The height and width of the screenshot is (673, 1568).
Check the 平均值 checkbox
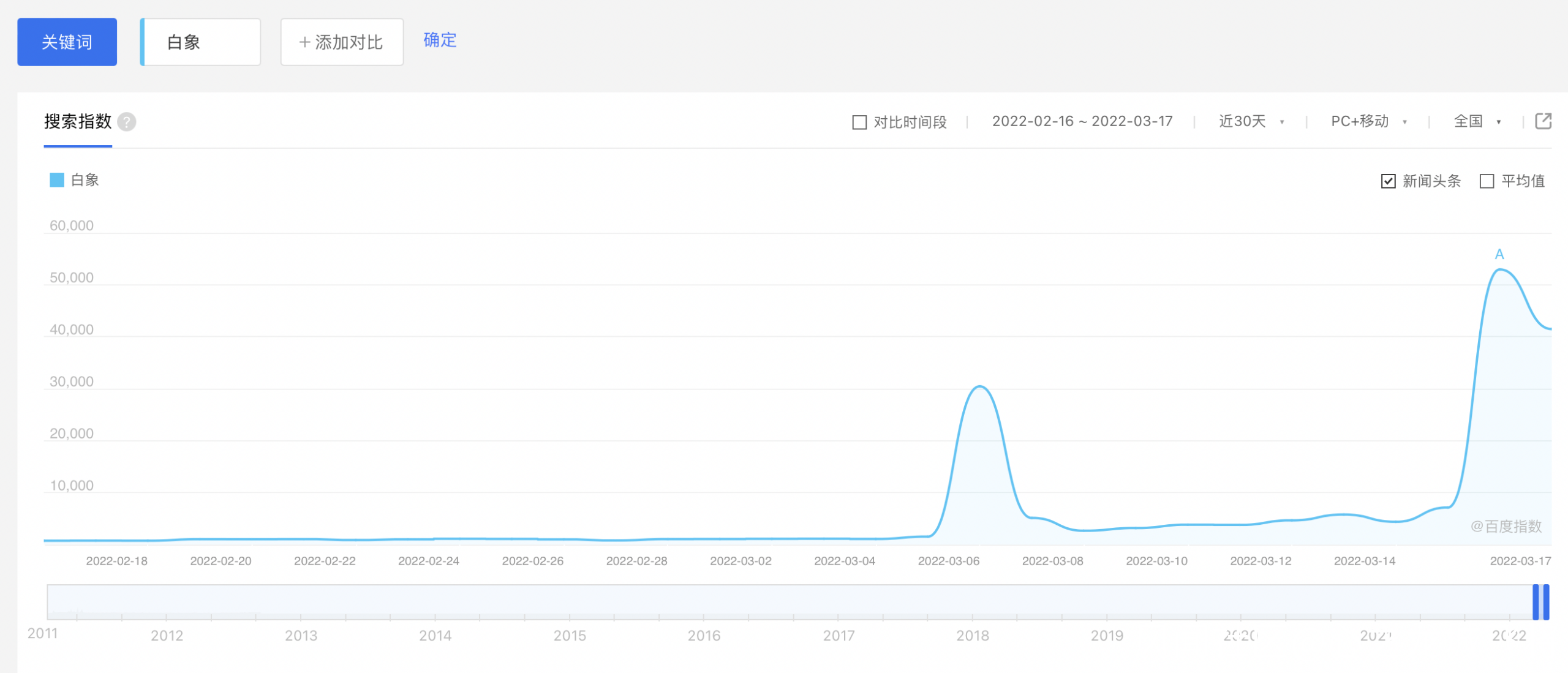click(x=1487, y=181)
